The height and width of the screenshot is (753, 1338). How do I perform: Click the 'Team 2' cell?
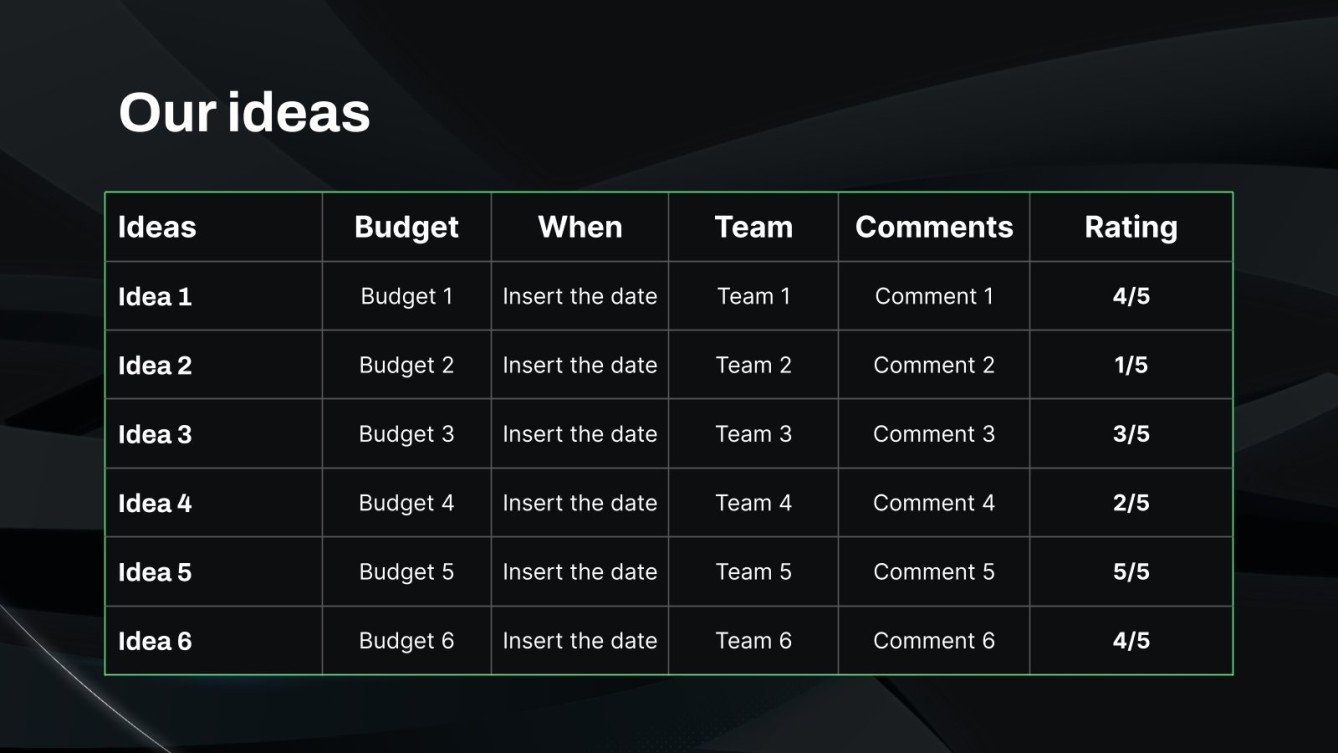tap(753, 365)
